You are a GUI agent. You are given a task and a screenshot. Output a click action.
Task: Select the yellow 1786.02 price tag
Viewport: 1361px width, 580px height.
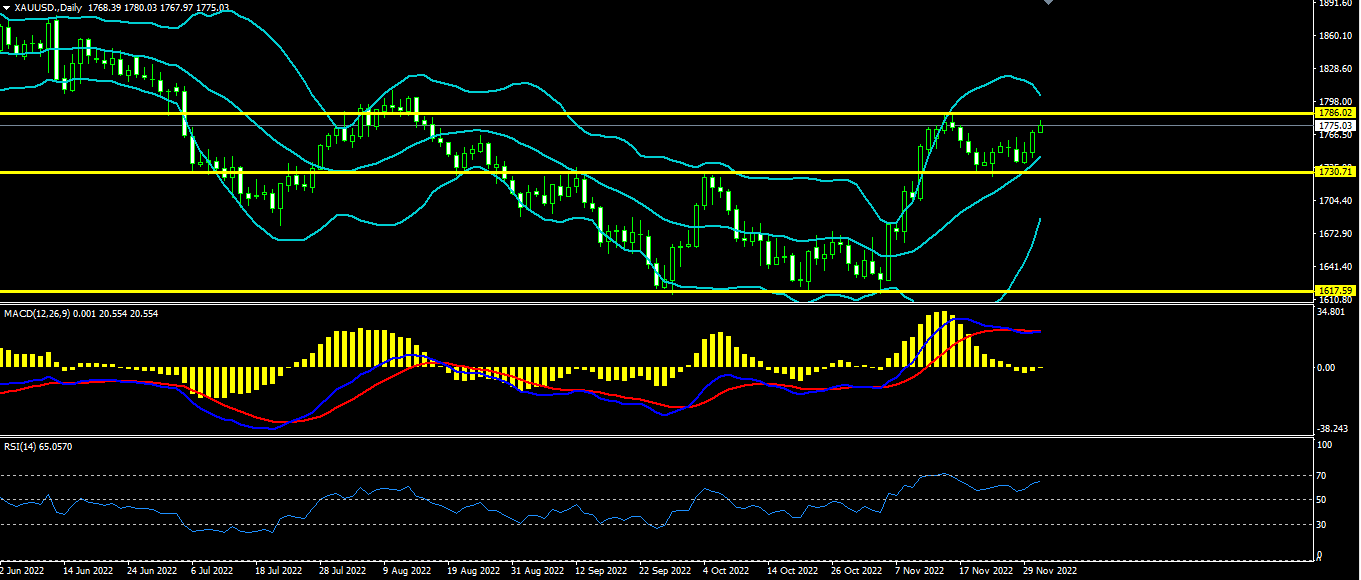1335,113
